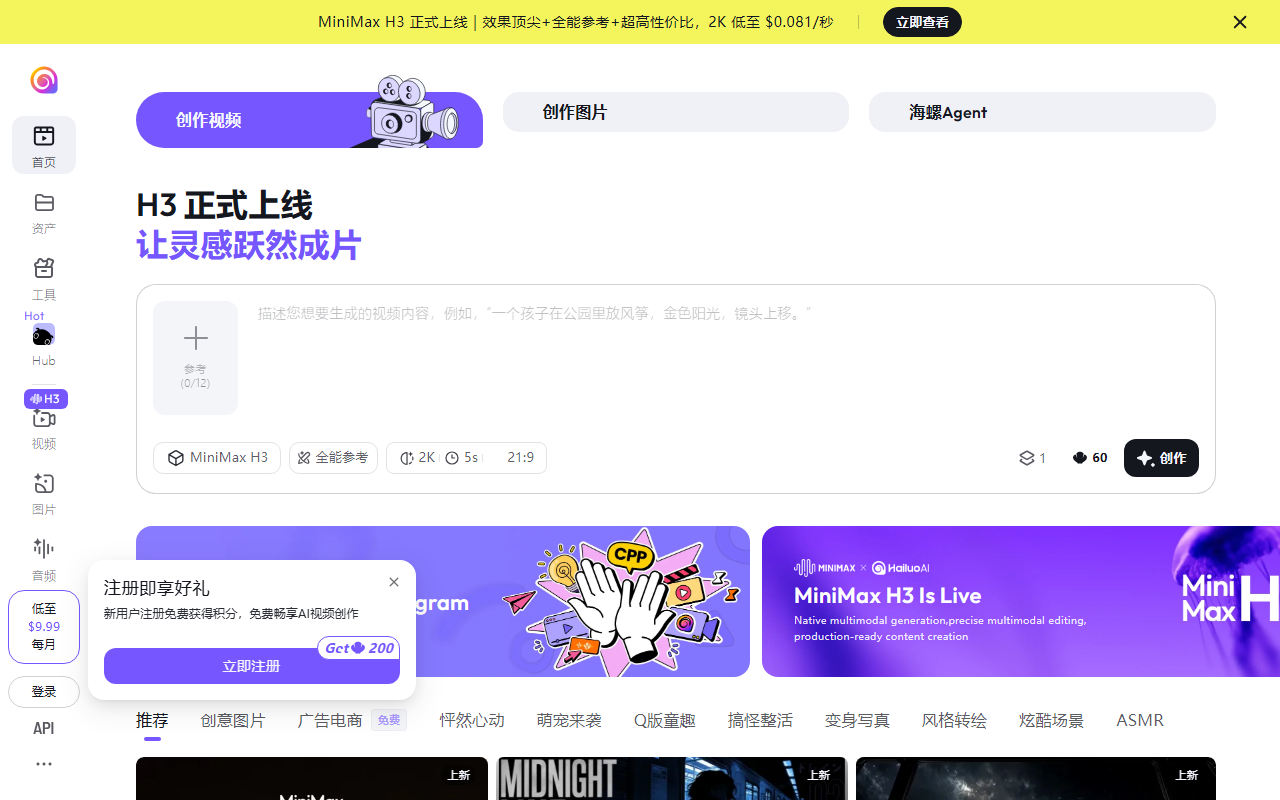
Task: Click the more options ellipsis in sidebar
Action: pos(44,764)
